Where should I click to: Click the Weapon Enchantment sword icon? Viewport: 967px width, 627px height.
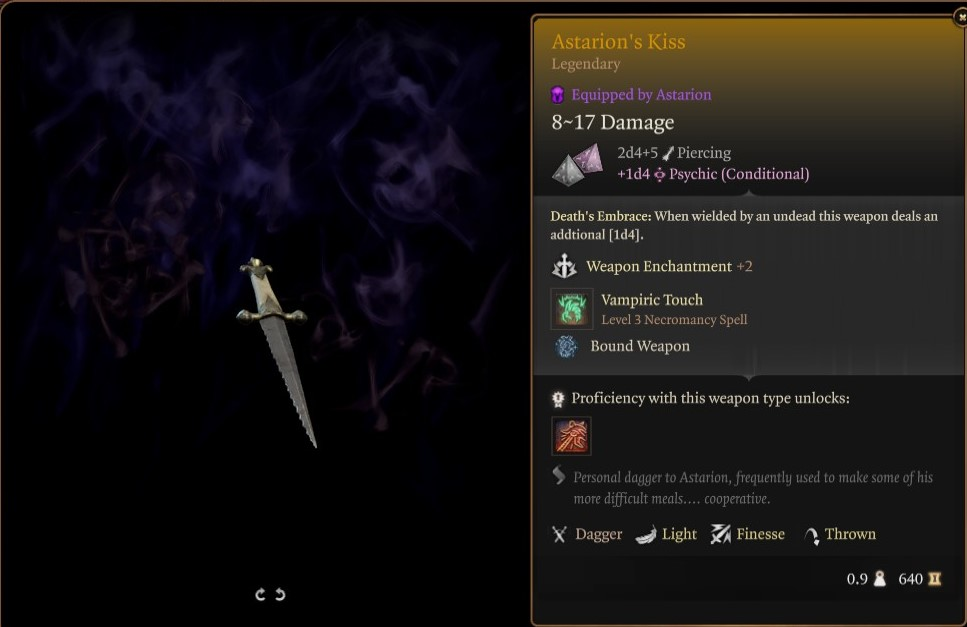[564, 266]
